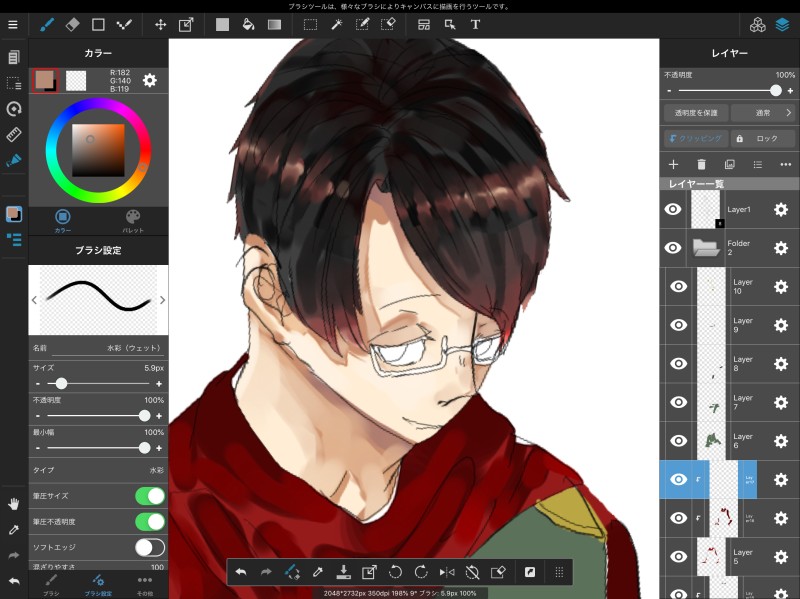Hide Layer1 using its eye icon
The height and width of the screenshot is (599, 800).
(672, 209)
